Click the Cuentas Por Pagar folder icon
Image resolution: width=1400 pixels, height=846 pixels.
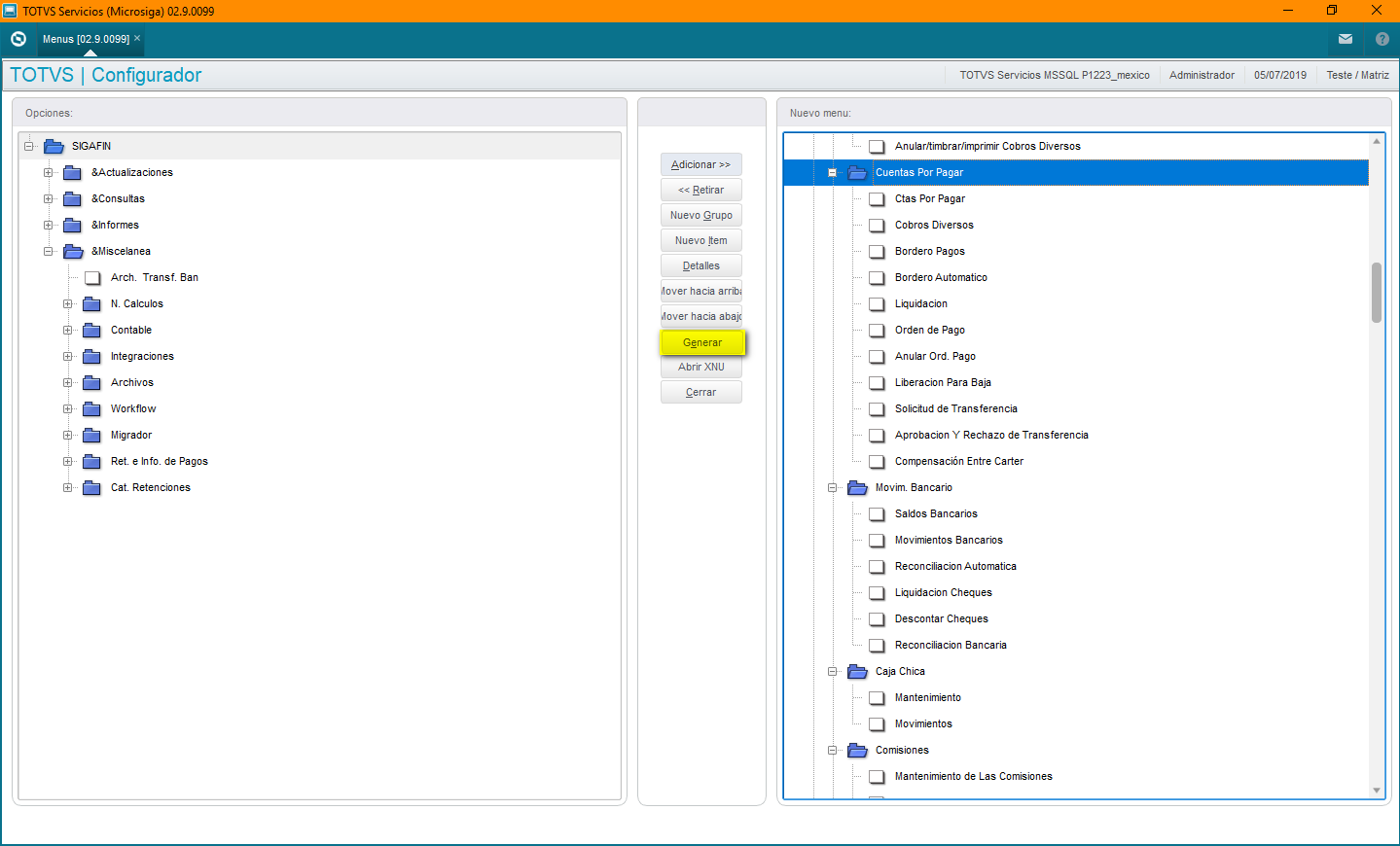pyautogui.click(x=857, y=172)
